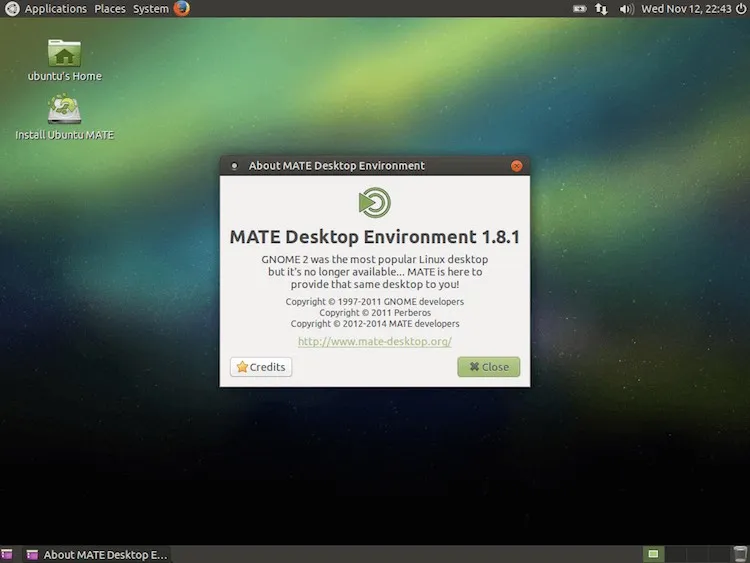Open the Applications menu
750x563 pixels.
pos(55,9)
